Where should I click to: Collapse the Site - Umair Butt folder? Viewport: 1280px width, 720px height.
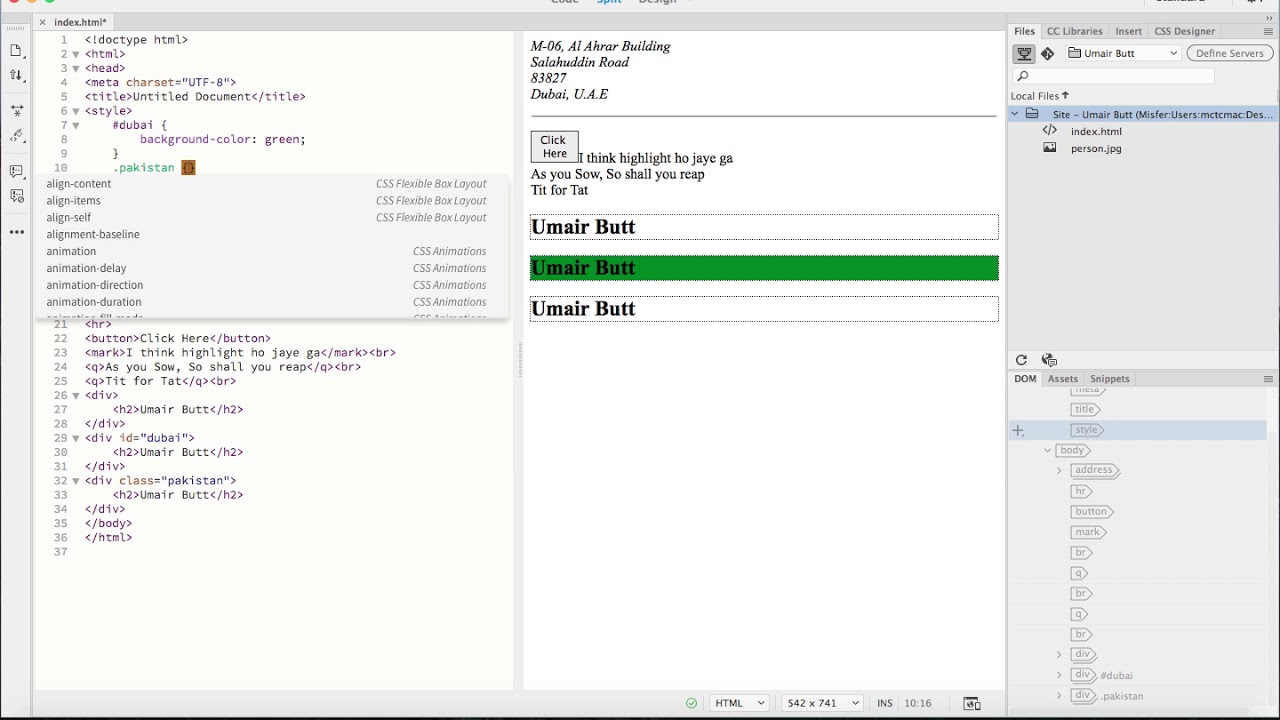[1015, 114]
